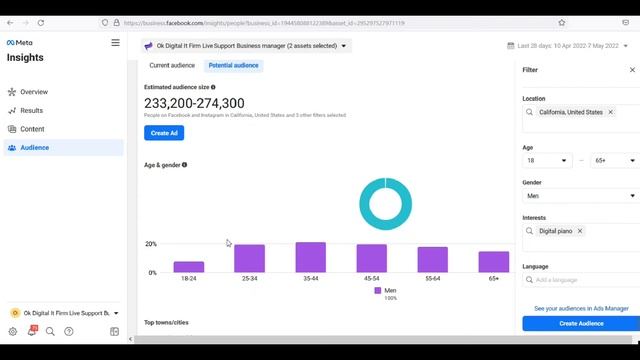Image resolution: width=640 pixels, height=360 pixels.
Task: Click the Add a language field
Action: point(581,280)
